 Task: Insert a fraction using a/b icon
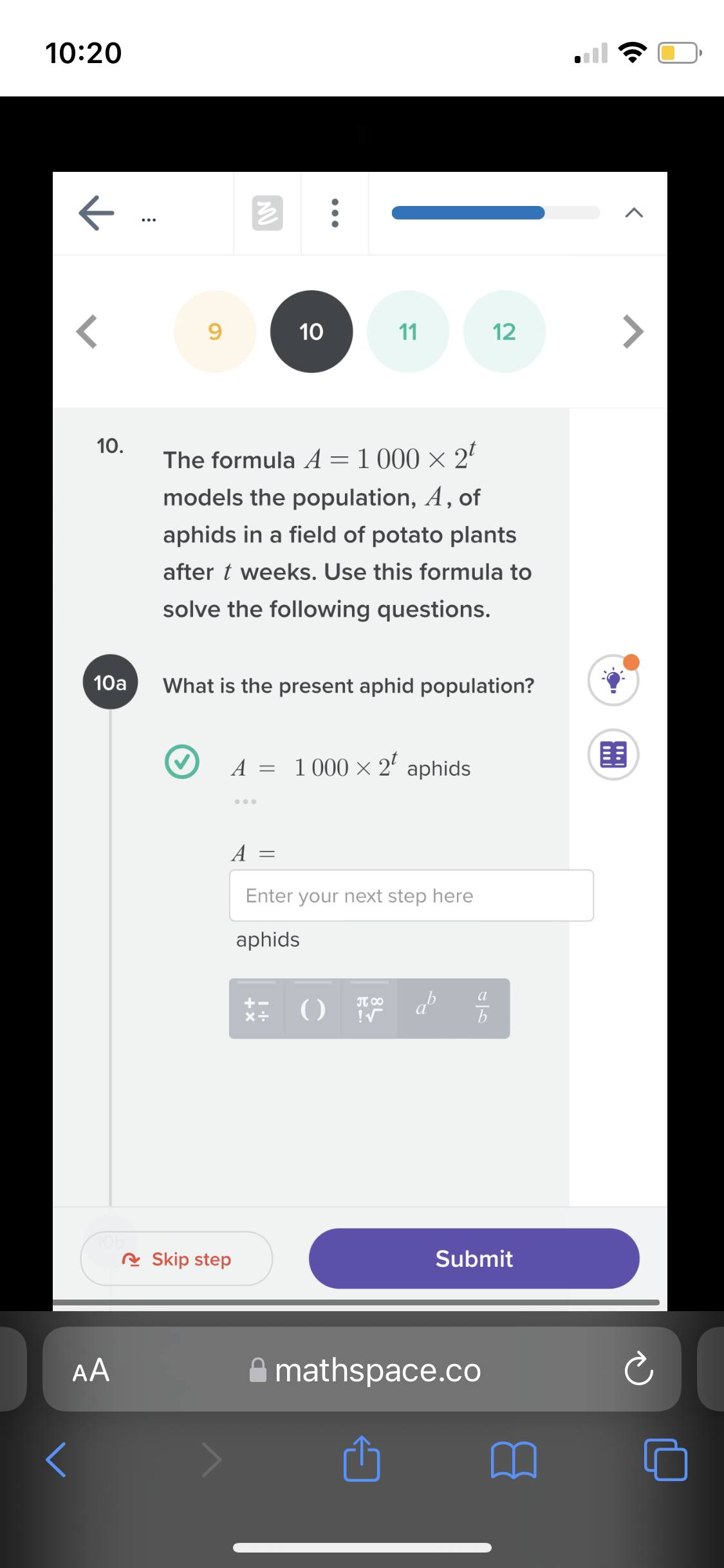pyautogui.click(x=481, y=1009)
